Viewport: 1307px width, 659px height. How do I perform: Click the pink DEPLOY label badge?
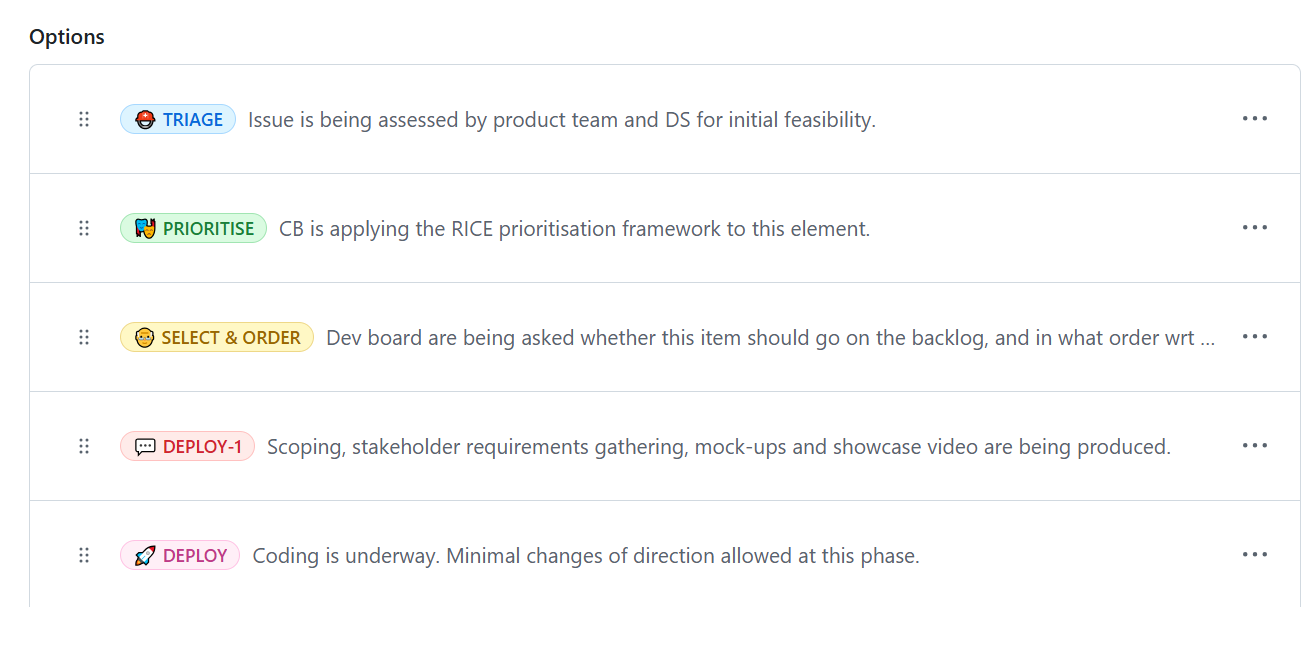click(180, 556)
